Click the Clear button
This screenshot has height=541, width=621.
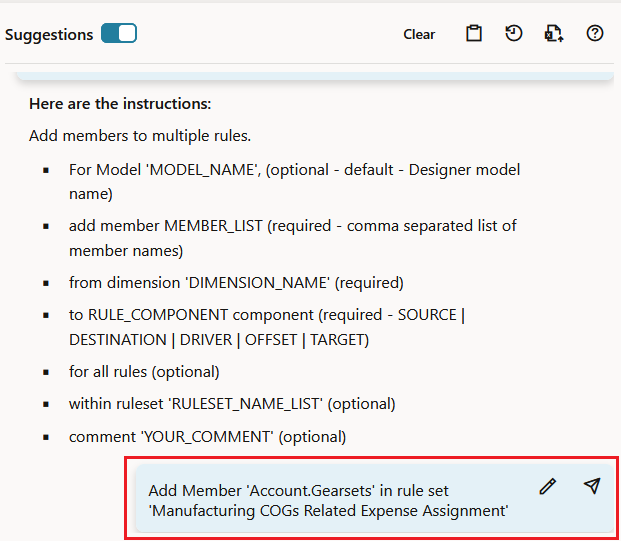419,34
